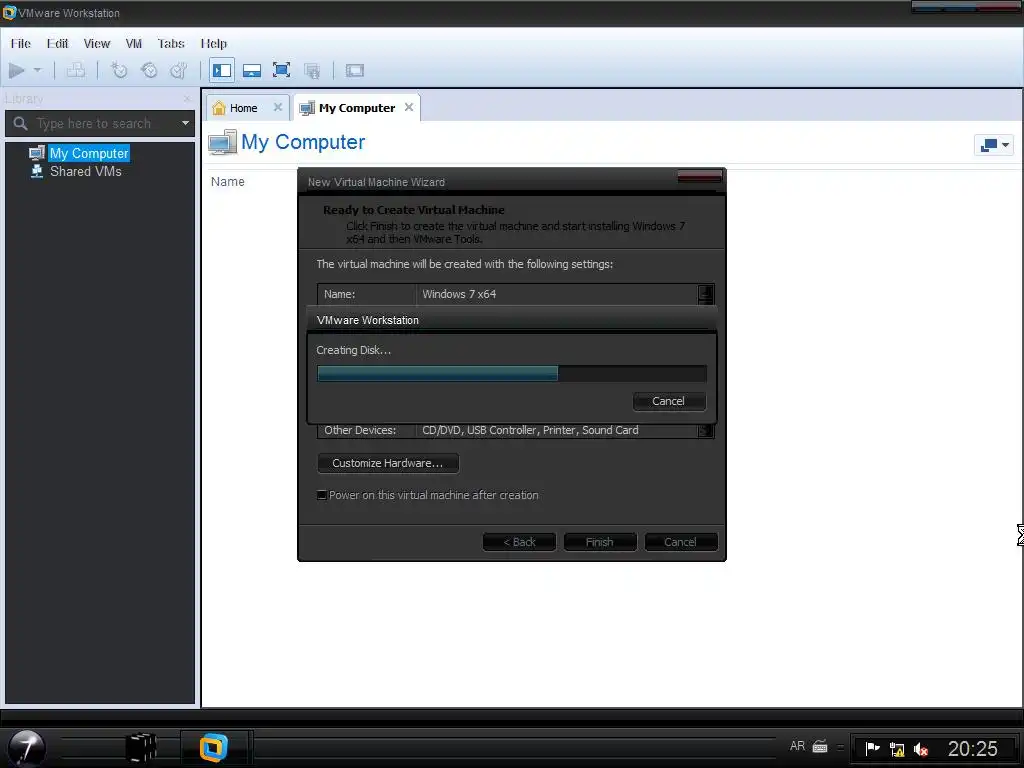Viewport: 1024px width, 768px height.
Task: Click Cancel in New Virtual Machine Wizard
Action: click(x=680, y=542)
